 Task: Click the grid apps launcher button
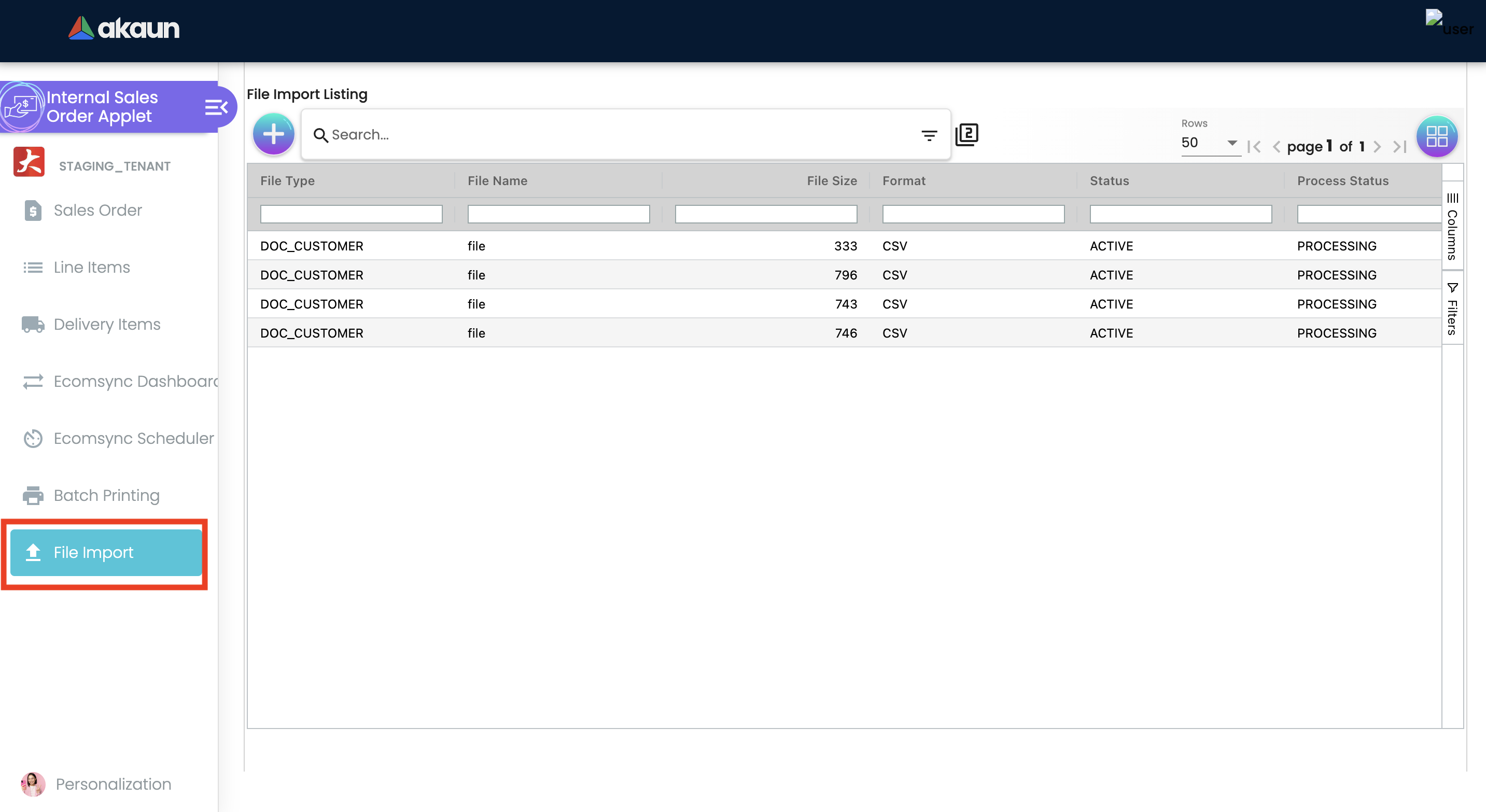pos(1436,137)
